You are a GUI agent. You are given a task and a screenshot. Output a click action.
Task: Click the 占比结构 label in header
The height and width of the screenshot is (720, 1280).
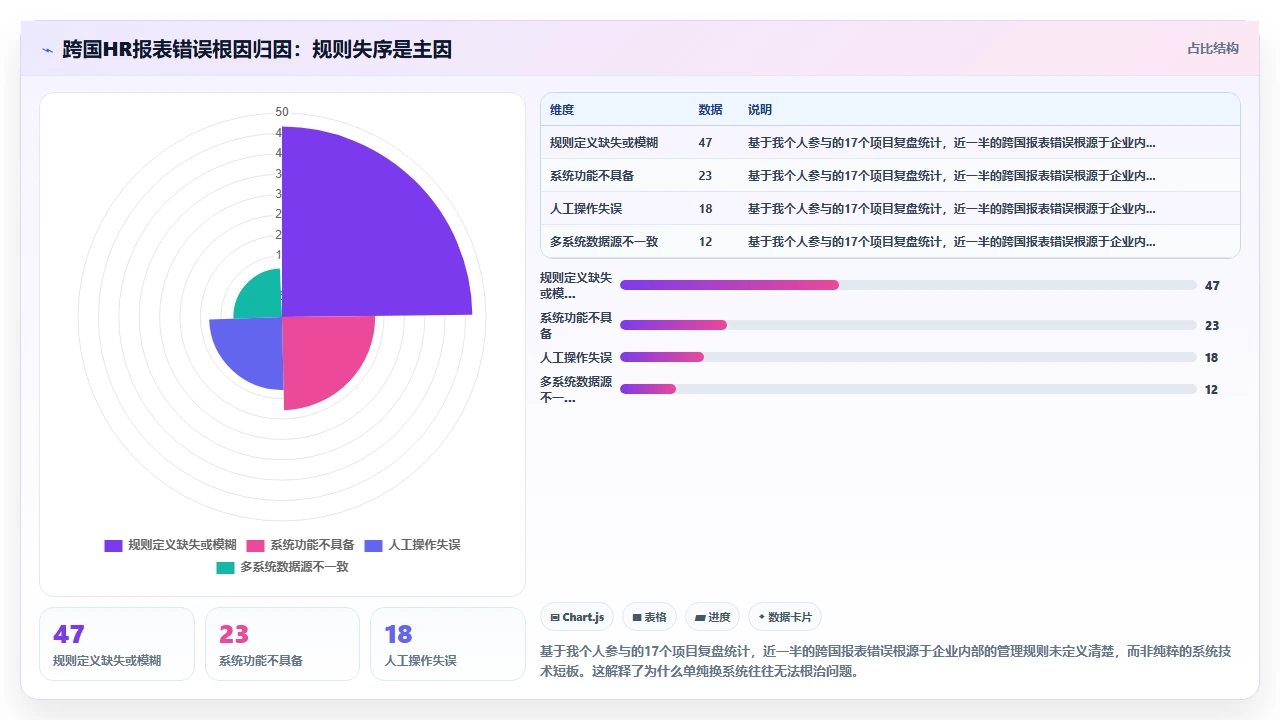coord(1213,48)
